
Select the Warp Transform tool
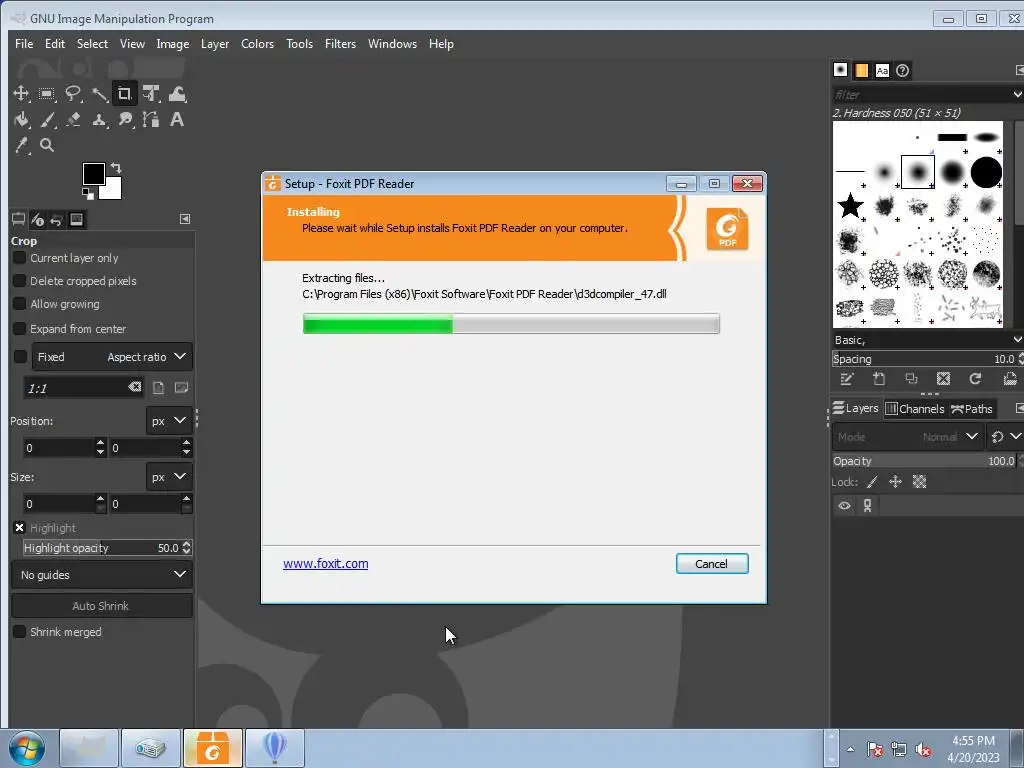click(x=177, y=94)
